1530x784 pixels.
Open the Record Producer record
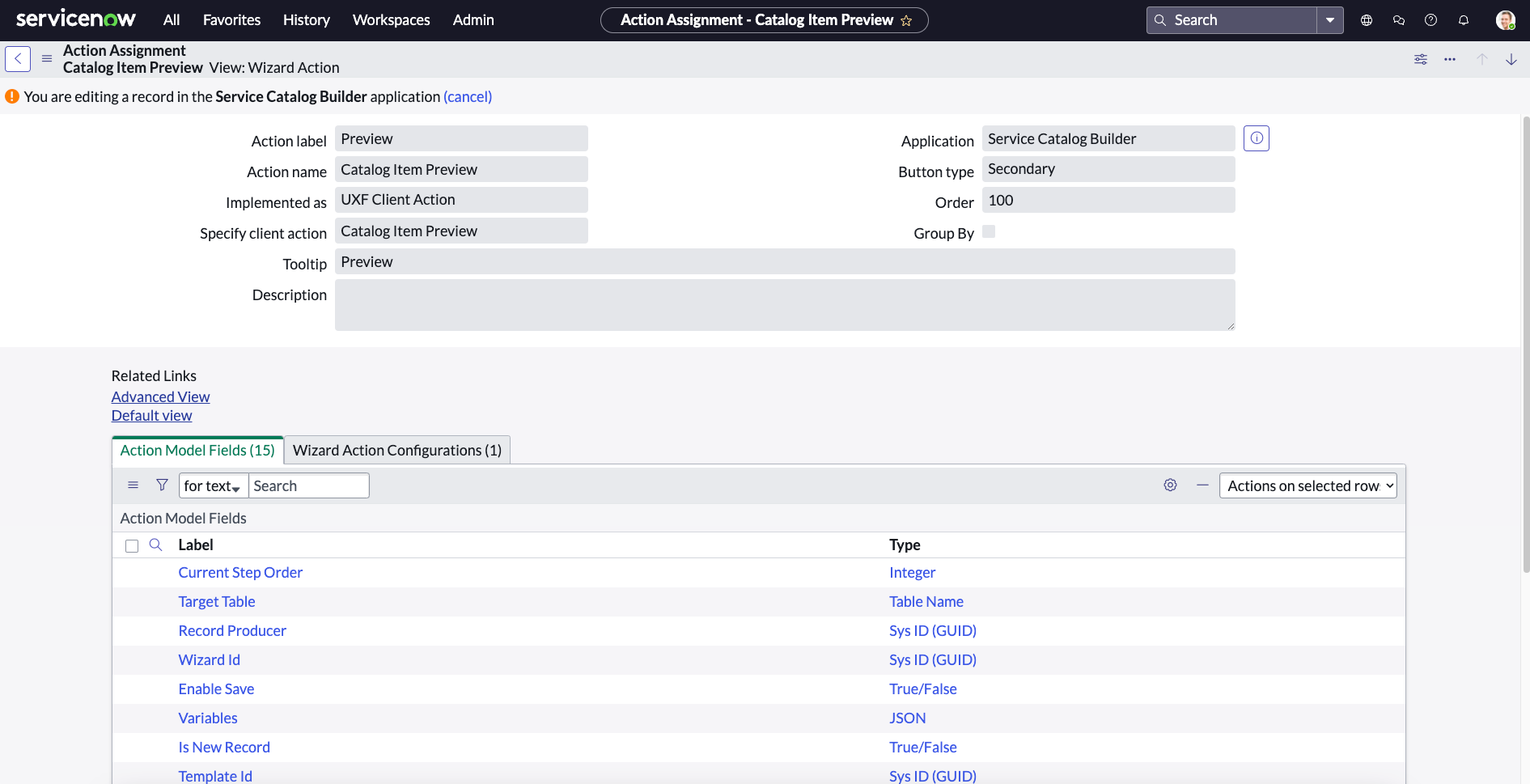pos(232,631)
